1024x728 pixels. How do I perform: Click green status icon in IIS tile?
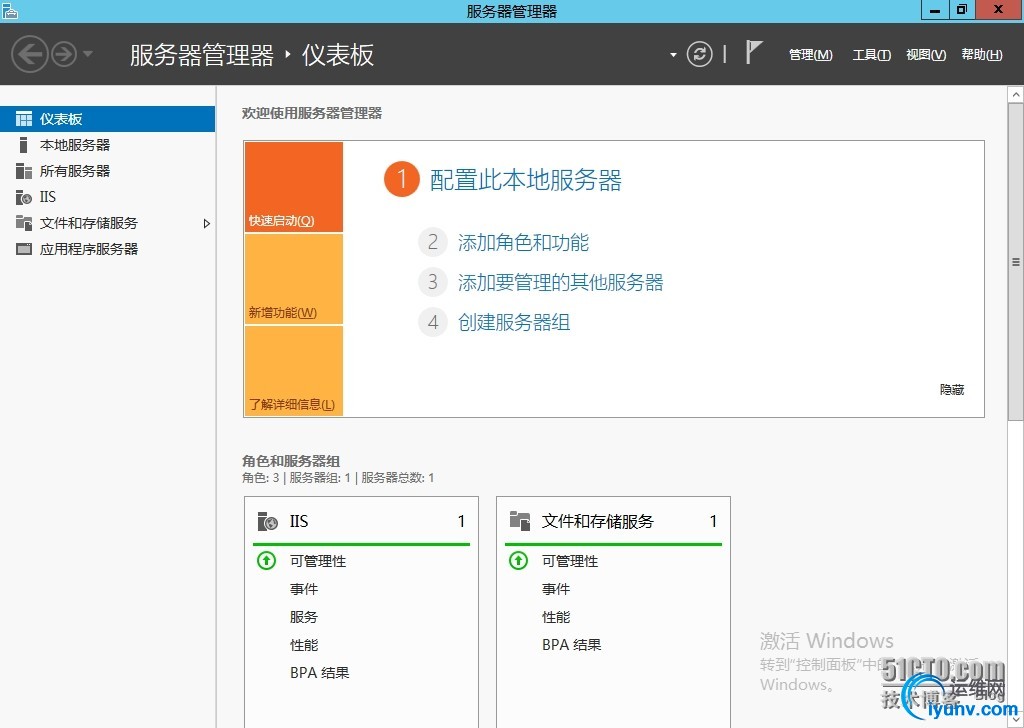(266, 561)
